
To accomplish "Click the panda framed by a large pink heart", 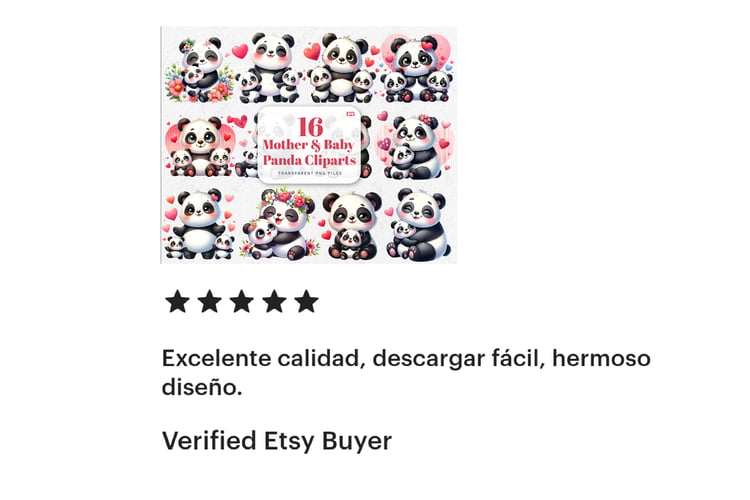I will tap(418, 68).
